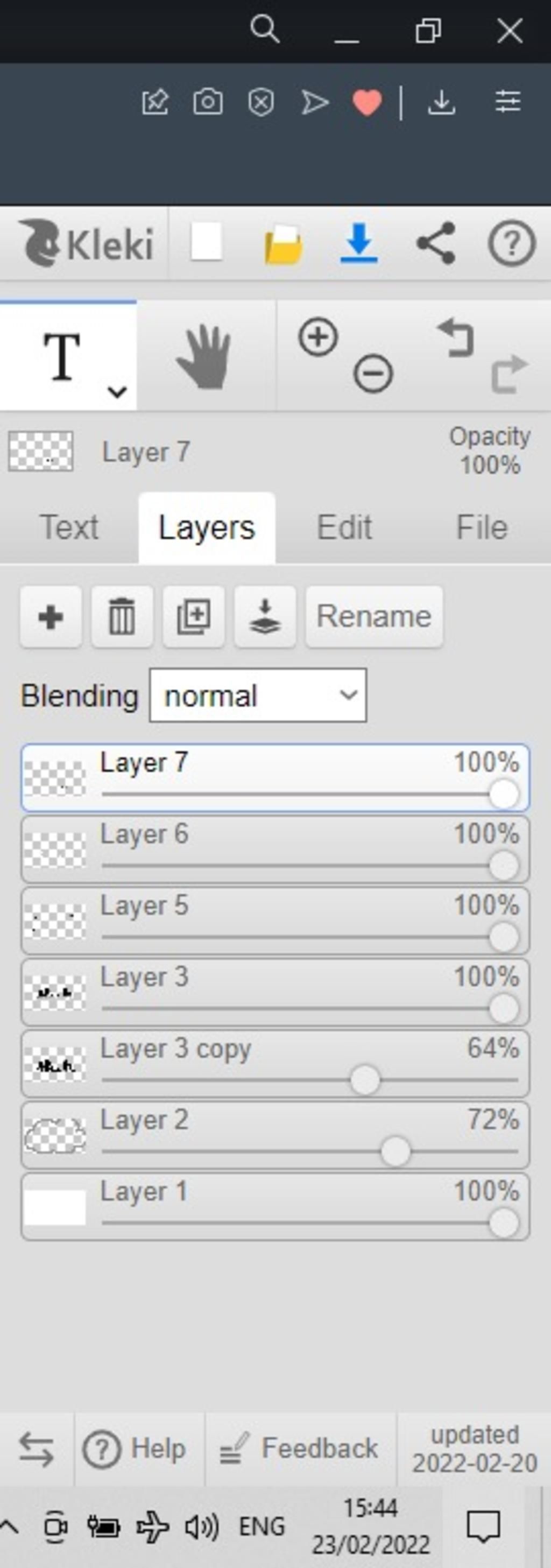This screenshot has width=551, height=1568.
Task: Merge the layer down with the stack-arrow icon
Action: tap(265, 617)
